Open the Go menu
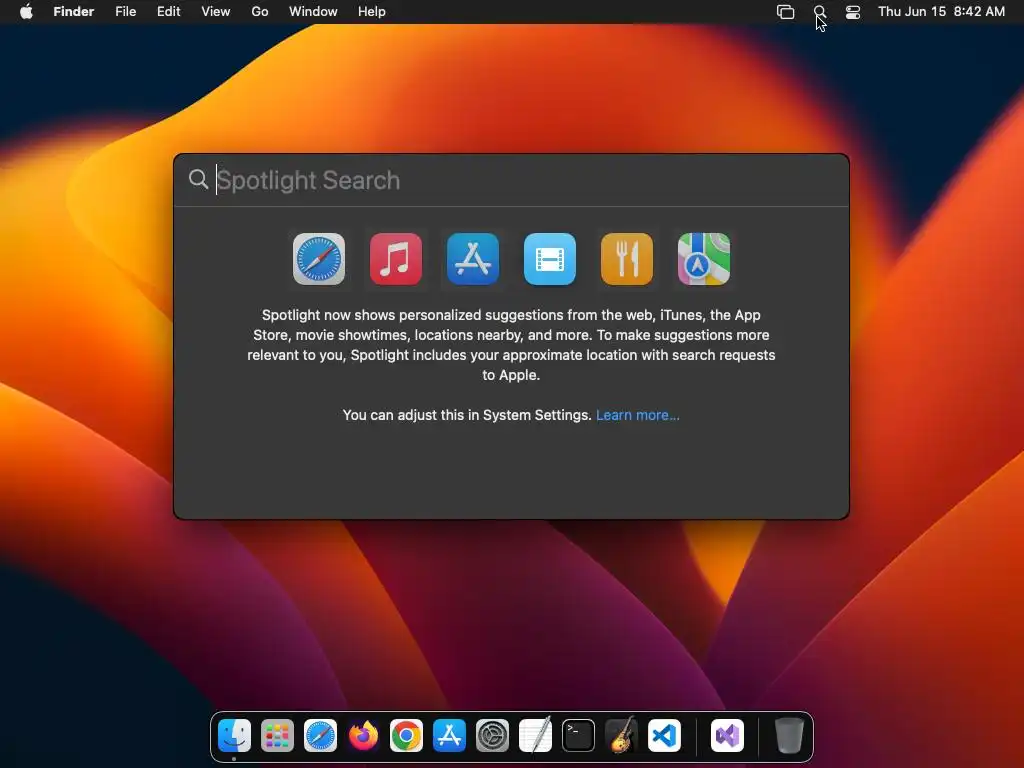 [x=260, y=12]
